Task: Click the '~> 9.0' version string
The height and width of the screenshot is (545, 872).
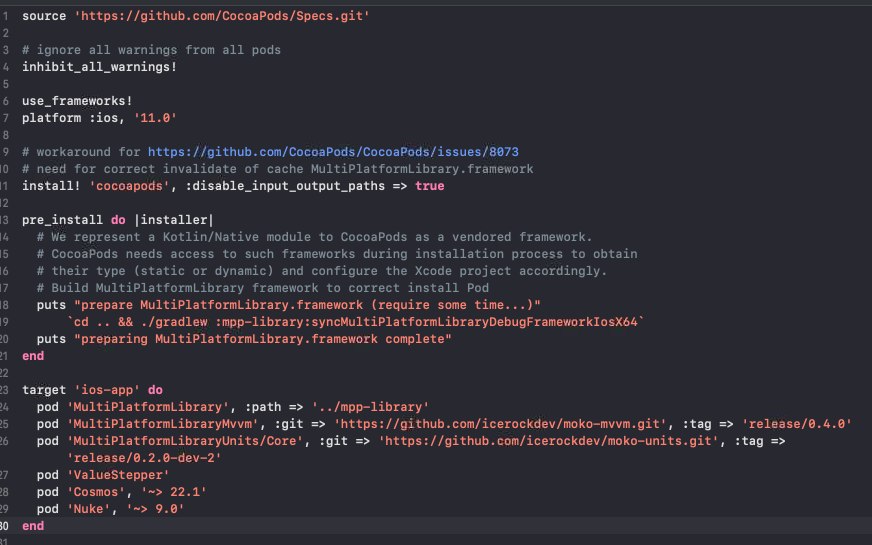Action: click(155, 509)
